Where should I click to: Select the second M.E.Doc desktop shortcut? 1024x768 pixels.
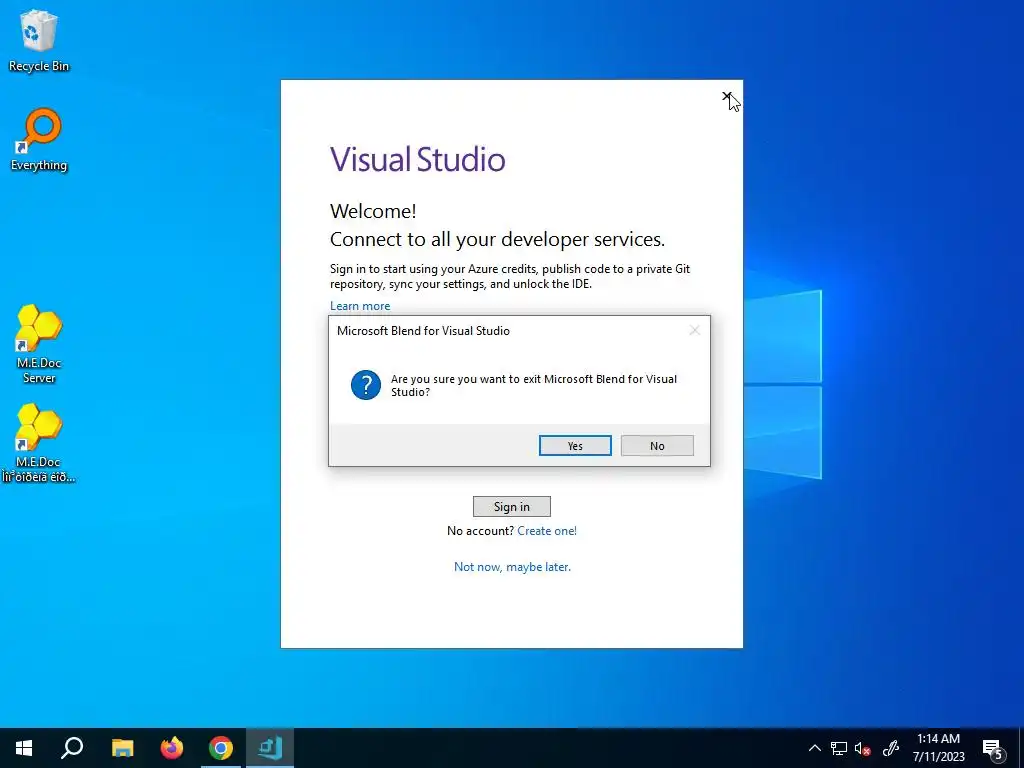point(39,443)
